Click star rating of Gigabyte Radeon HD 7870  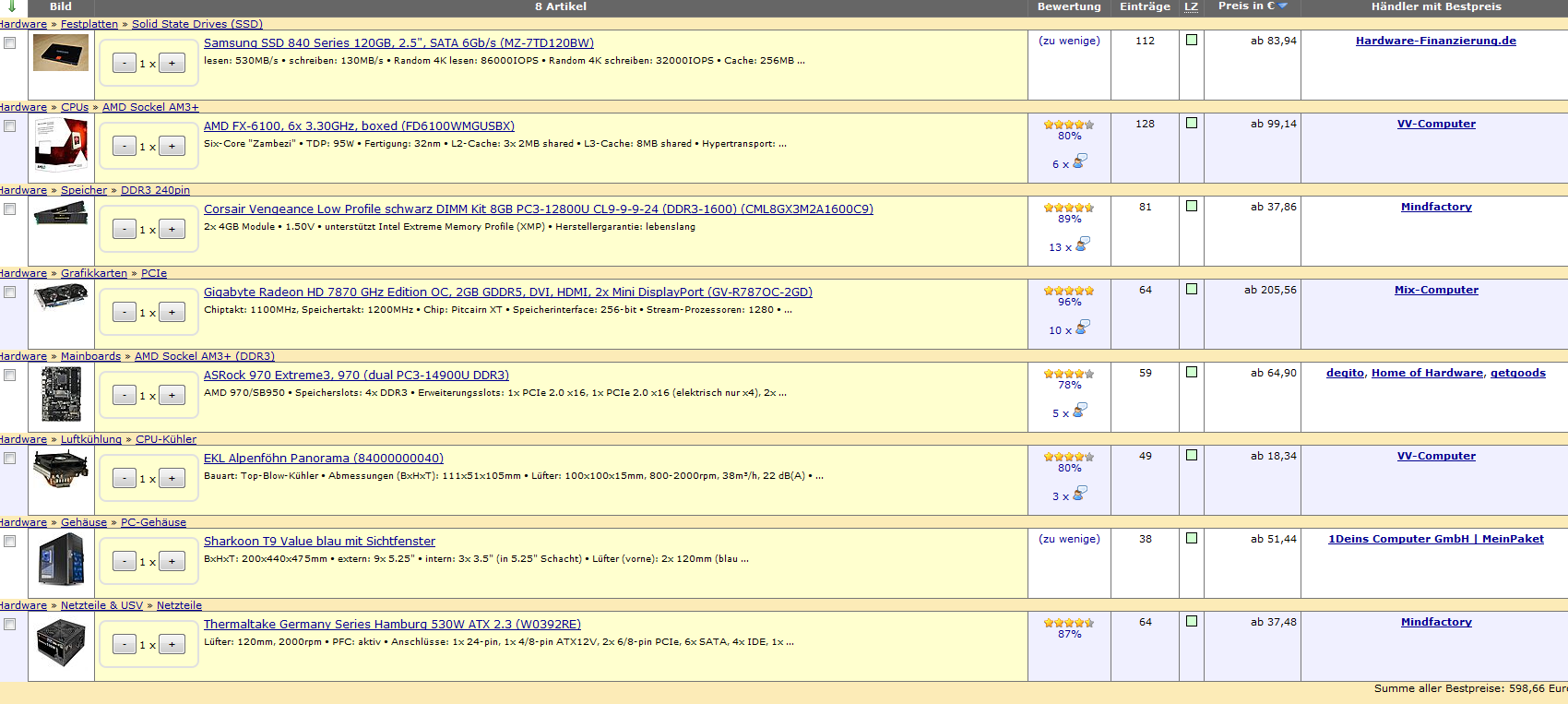[x=1069, y=291]
